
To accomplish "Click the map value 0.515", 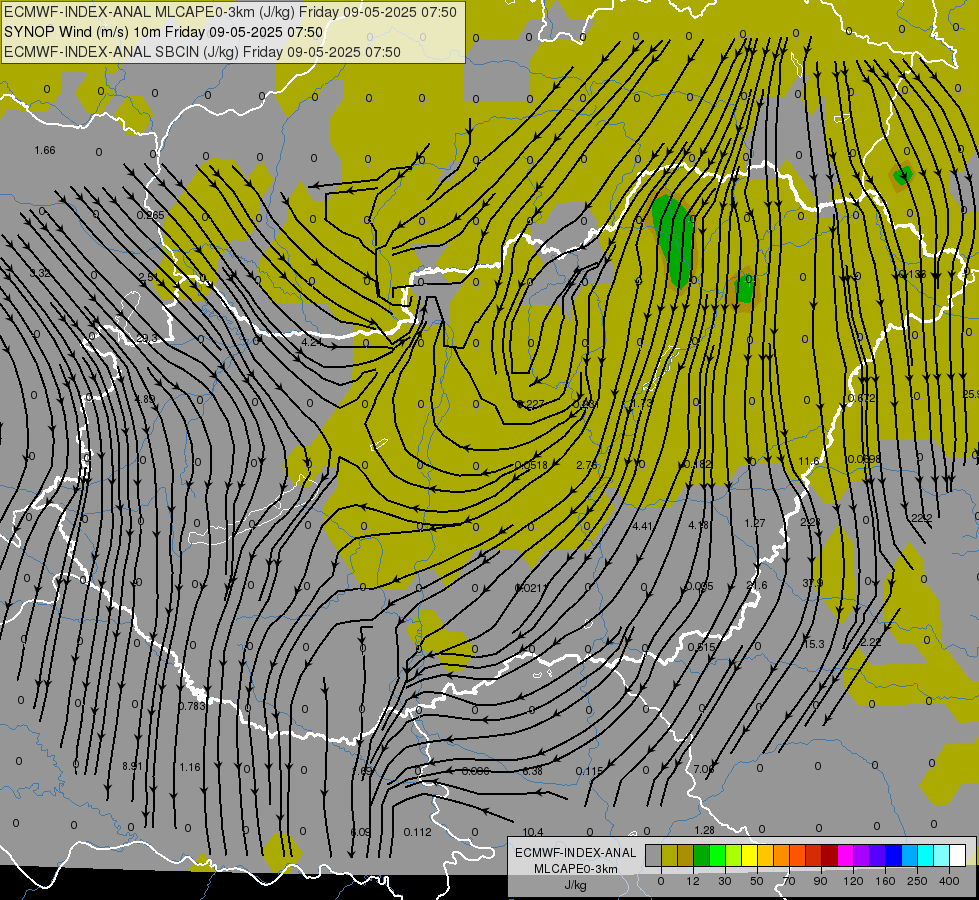I will (702, 648).
